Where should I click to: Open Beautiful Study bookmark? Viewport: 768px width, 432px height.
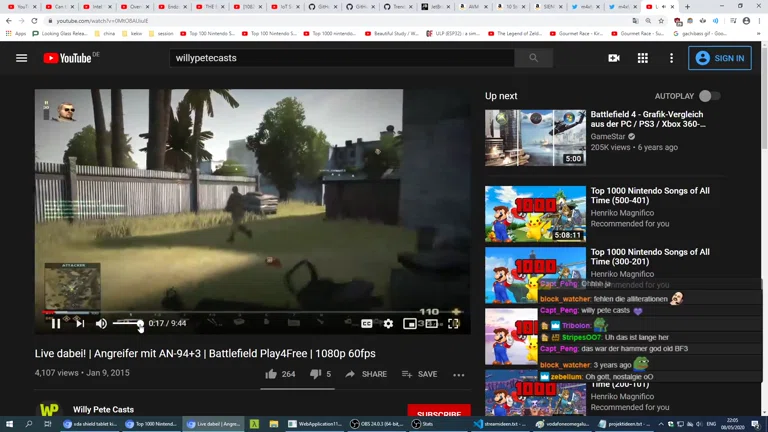(392, 34)
